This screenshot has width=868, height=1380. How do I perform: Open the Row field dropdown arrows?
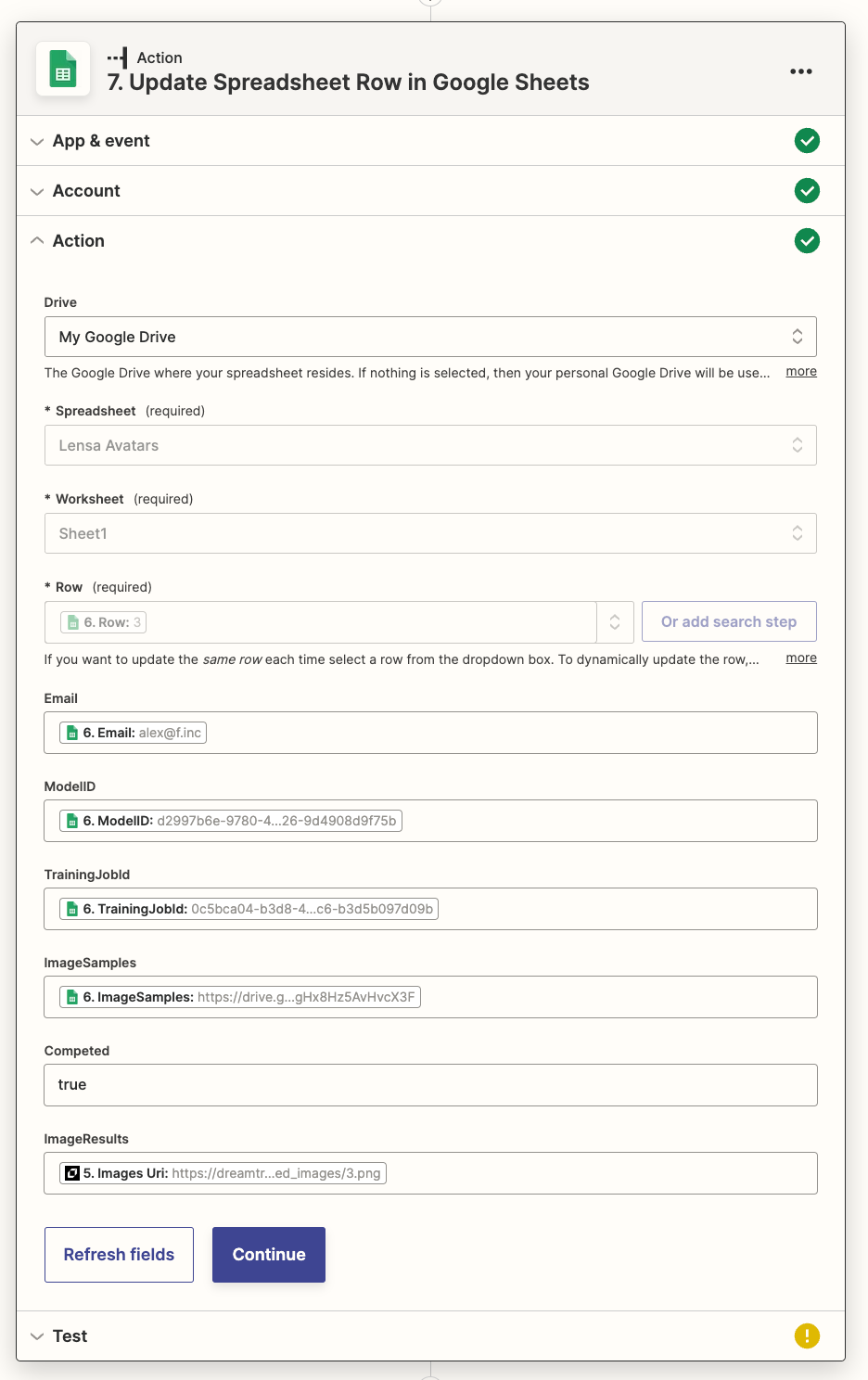(x=615, y=622)
